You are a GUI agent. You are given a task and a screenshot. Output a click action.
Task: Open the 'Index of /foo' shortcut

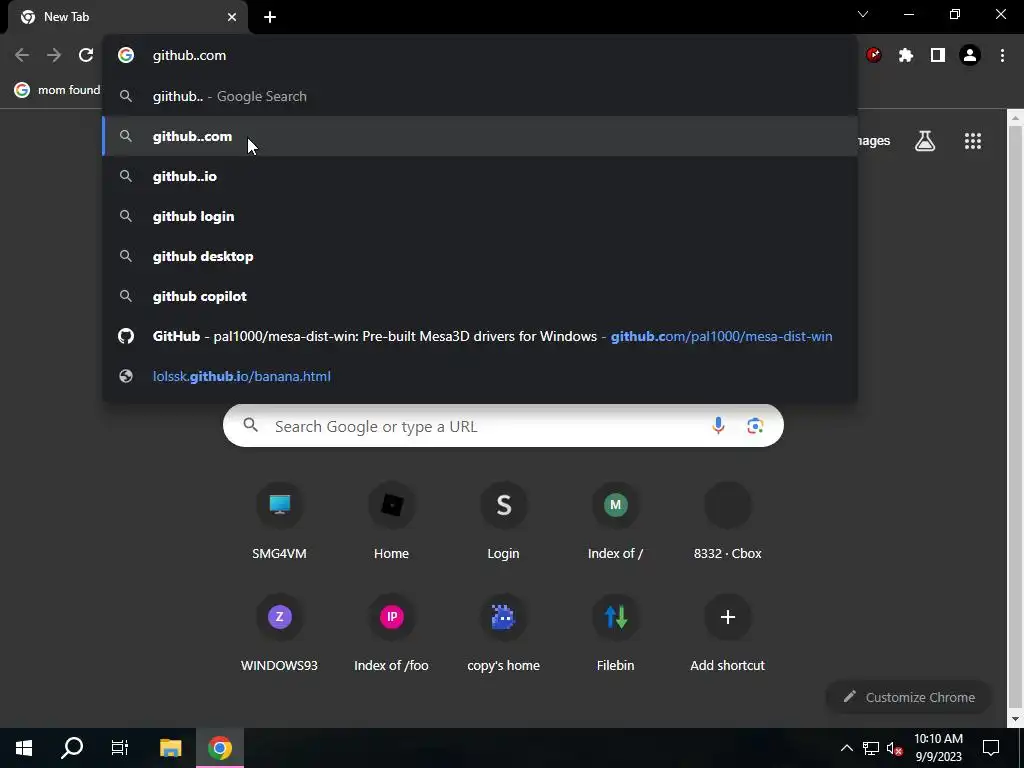(x=391, y=633)
